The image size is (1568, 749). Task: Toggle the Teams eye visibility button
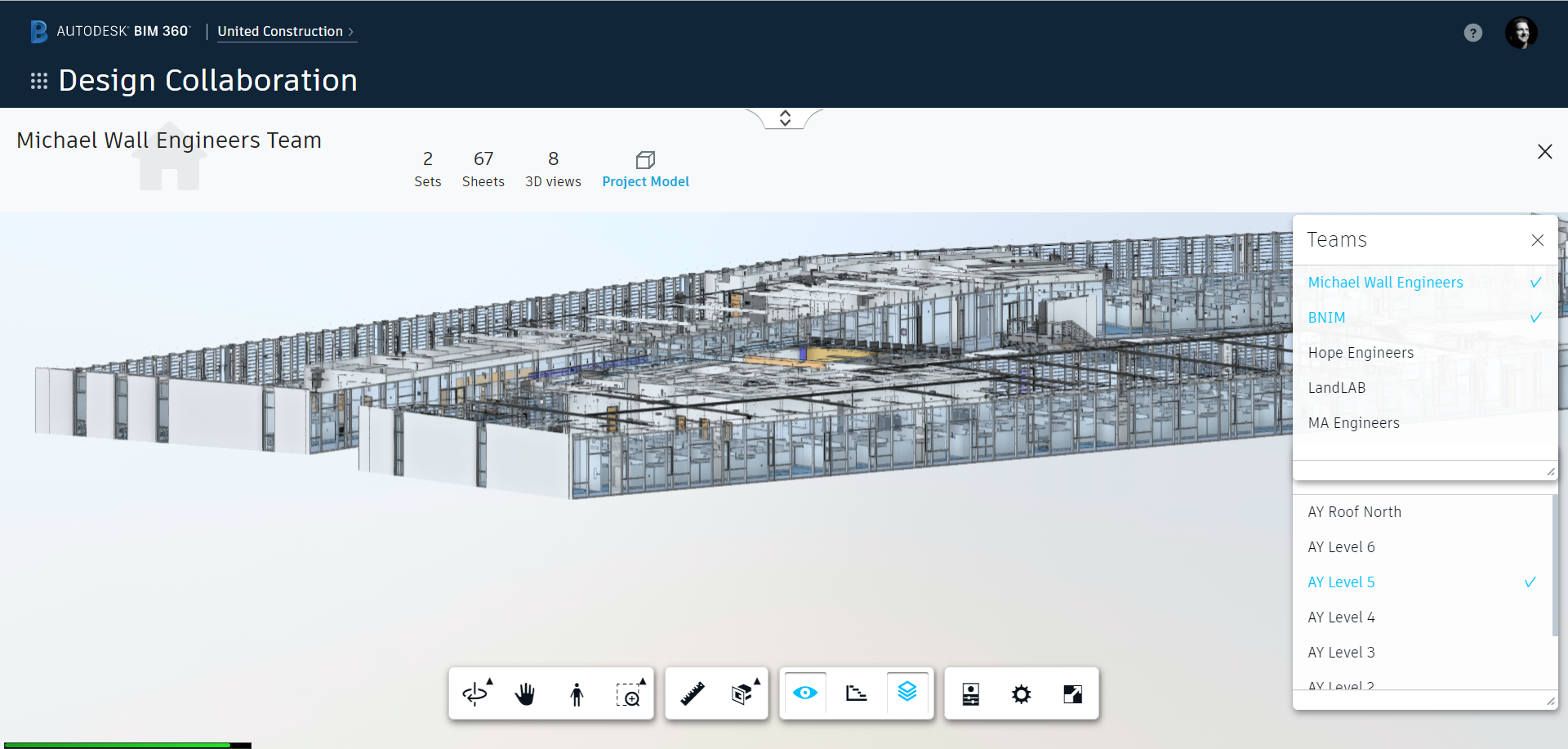805,693
